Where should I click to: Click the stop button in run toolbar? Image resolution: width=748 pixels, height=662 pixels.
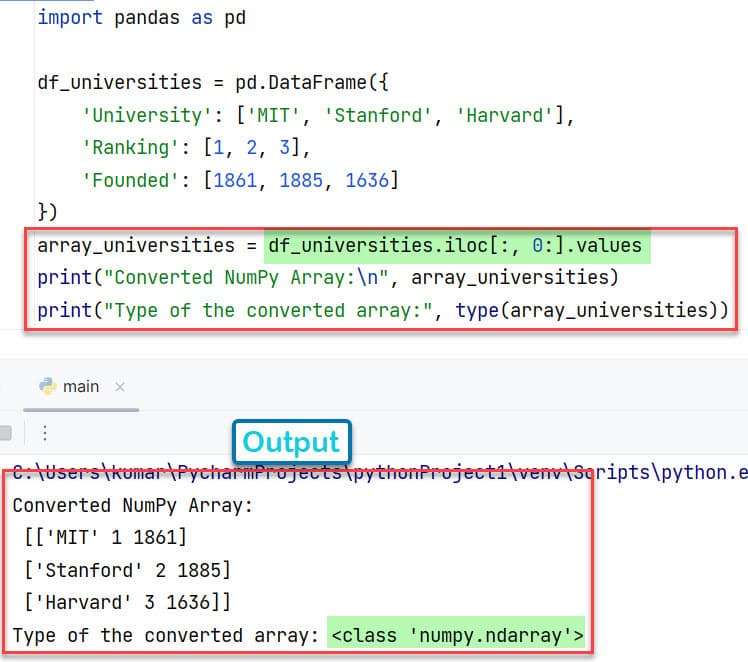pyautogui.click(x=5, y=433)
